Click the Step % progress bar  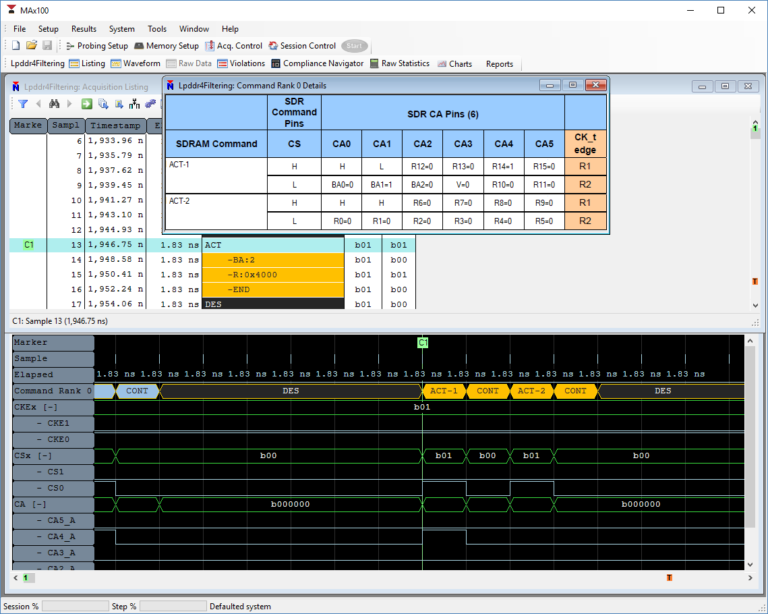[x=173, y=606]
